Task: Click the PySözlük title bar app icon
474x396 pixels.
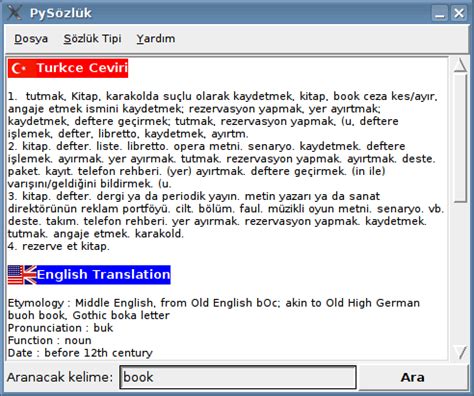Action: coord(14,13)
